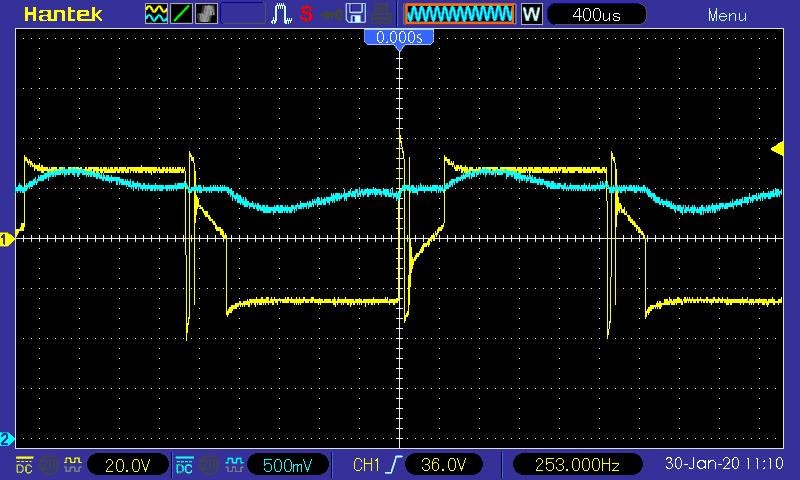This screenshot has width=800, height=480.
Task: Click the CH1 bandwidth limit icon
Action: tap(49, 465)
